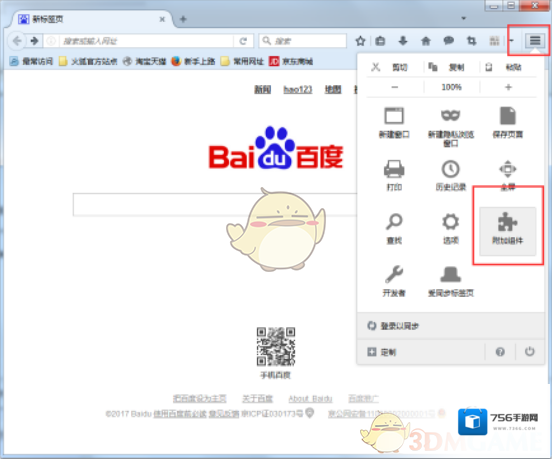This screenshot has height=459, width=552.
Task: Click the hao123 link
Action: pyautogui.click(x=298, y=89)
